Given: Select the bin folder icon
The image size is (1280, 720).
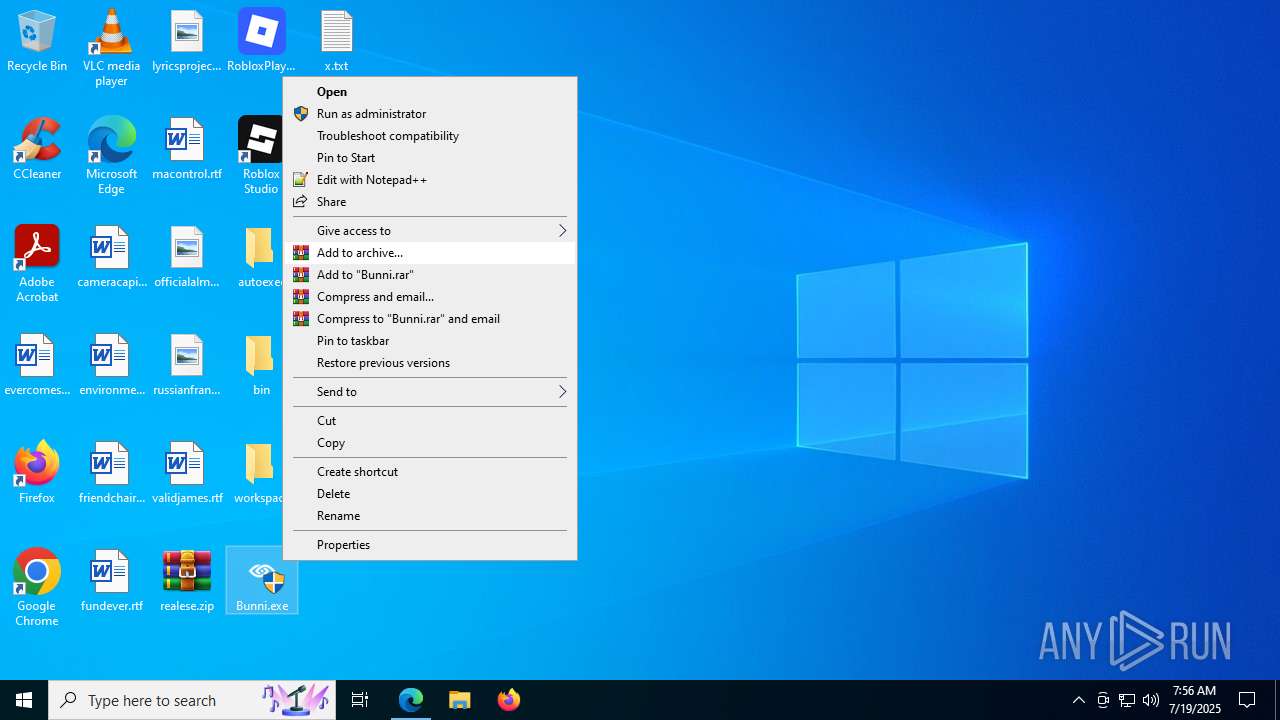Looking at the screenshot, I should pos(261,365).
